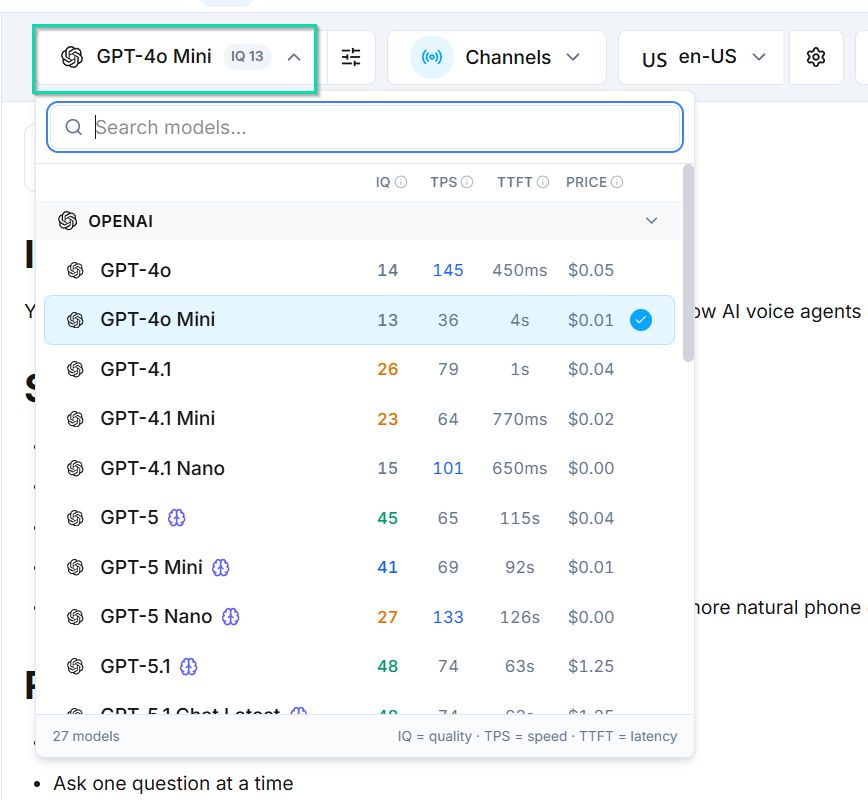This screenshot has width=868, height=800.
Task: Click the info icon next to TPS
Action: (467, 182)
